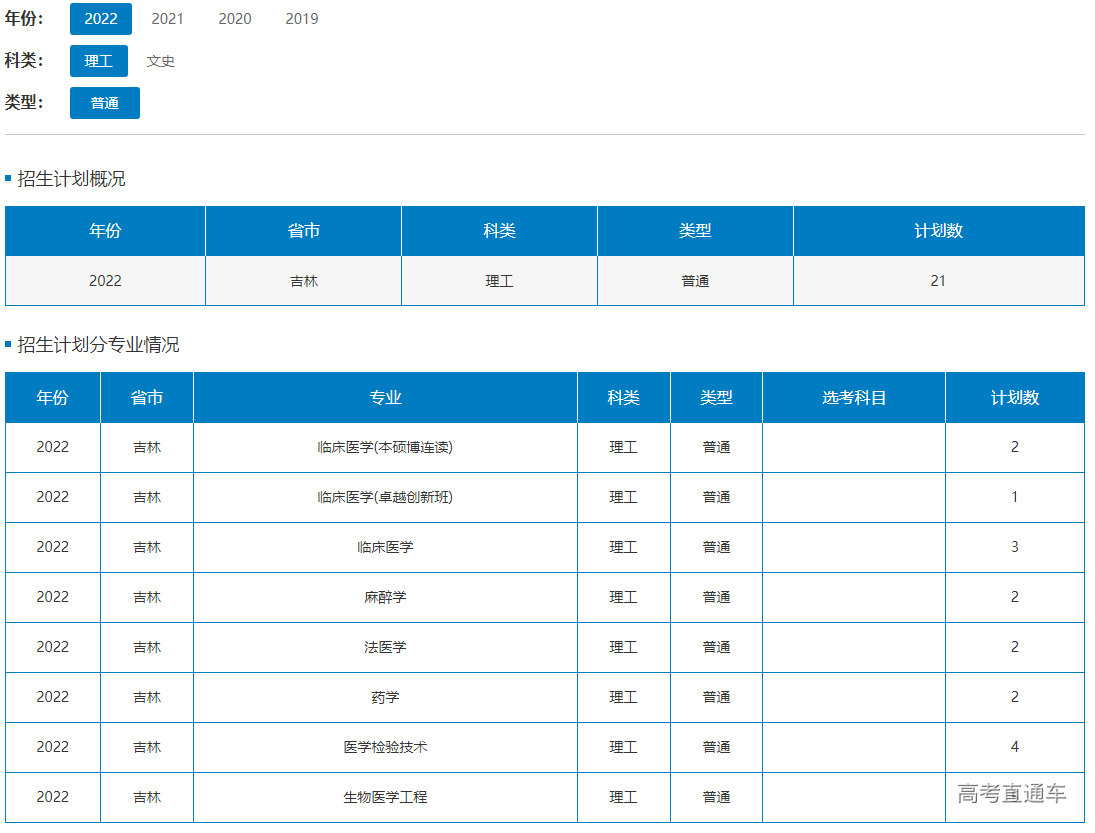This screenshot has width=1095, height=833.
Task: Choose the 2019 year option
Action: click(x=302, y=19)
